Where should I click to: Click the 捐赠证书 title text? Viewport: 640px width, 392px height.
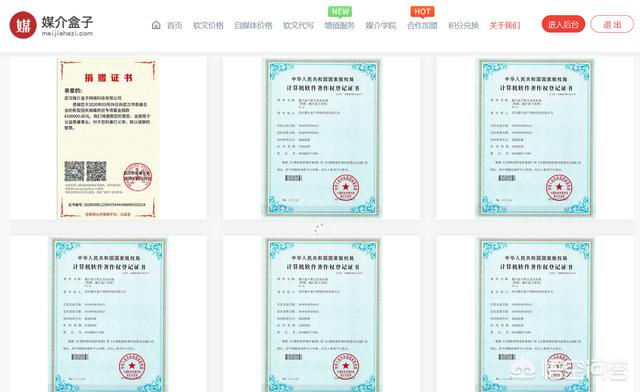point(109,78)
